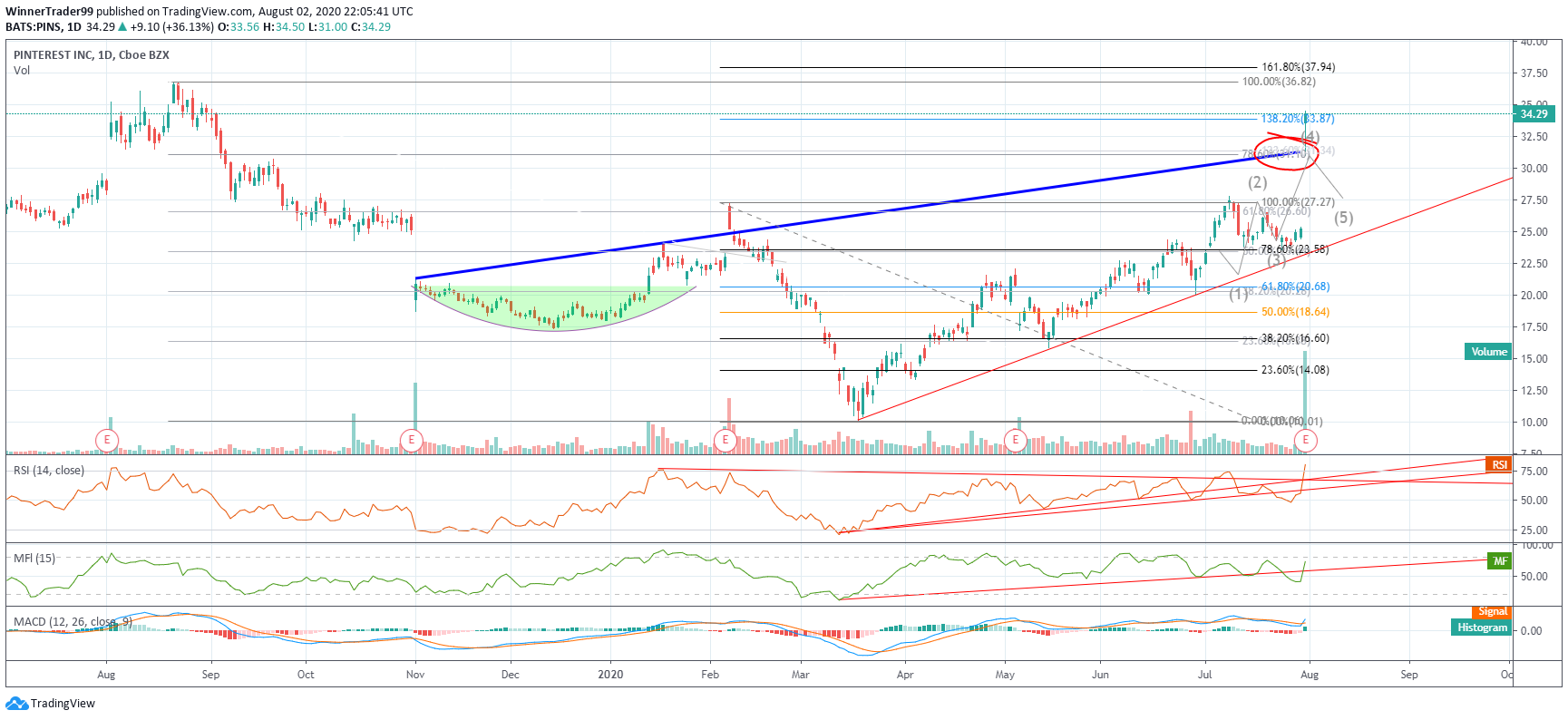This screenshot has width=1568, height=720.
Task: Click the blue 138.20%(33.87) Fibonacci label
Action: [1298, 119]
